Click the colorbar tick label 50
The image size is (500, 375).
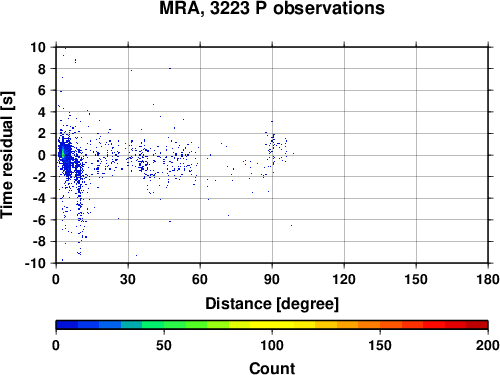[x=164, y=345]
